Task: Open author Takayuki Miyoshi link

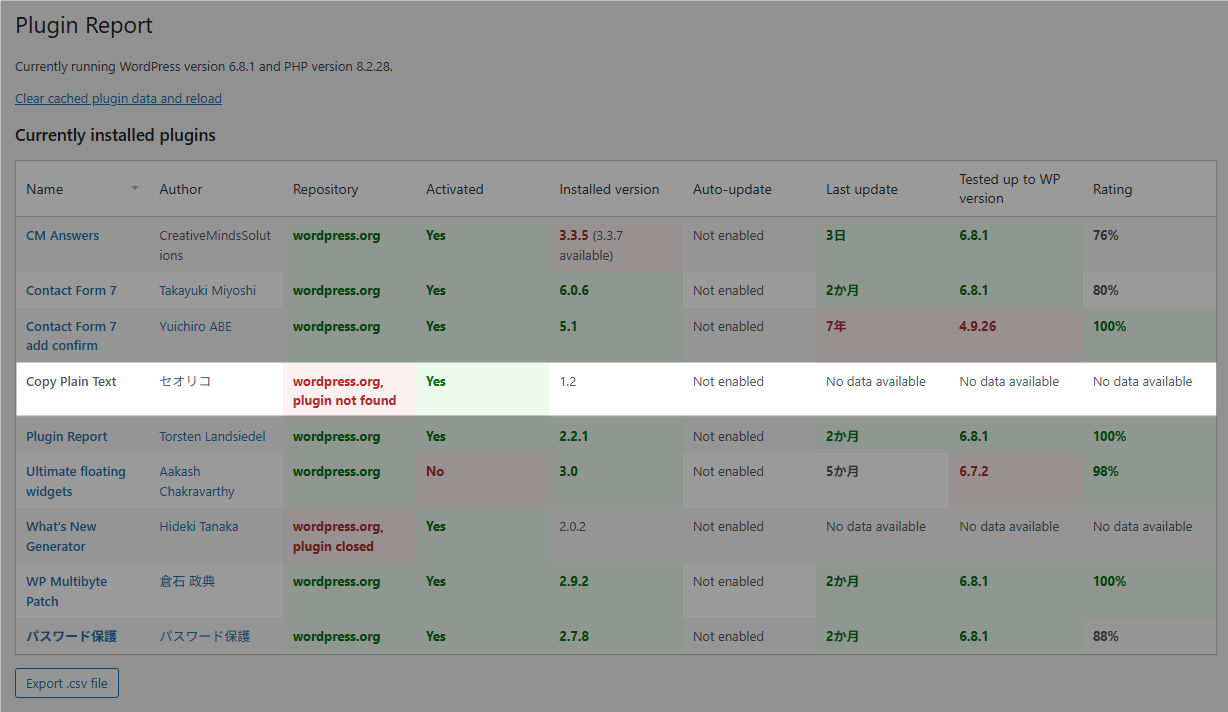Action: [x=207, y=290]
